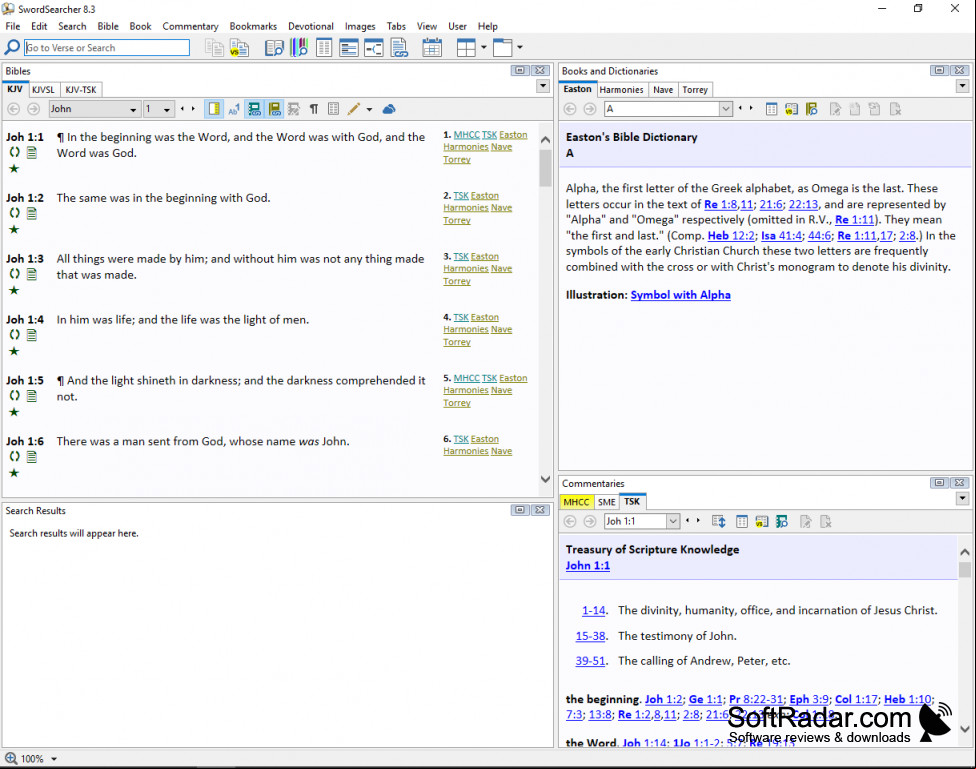This screenshot has width=976, height=769.
Task: Open the 100% zoom level dropdown
Action: pos(54,759)
